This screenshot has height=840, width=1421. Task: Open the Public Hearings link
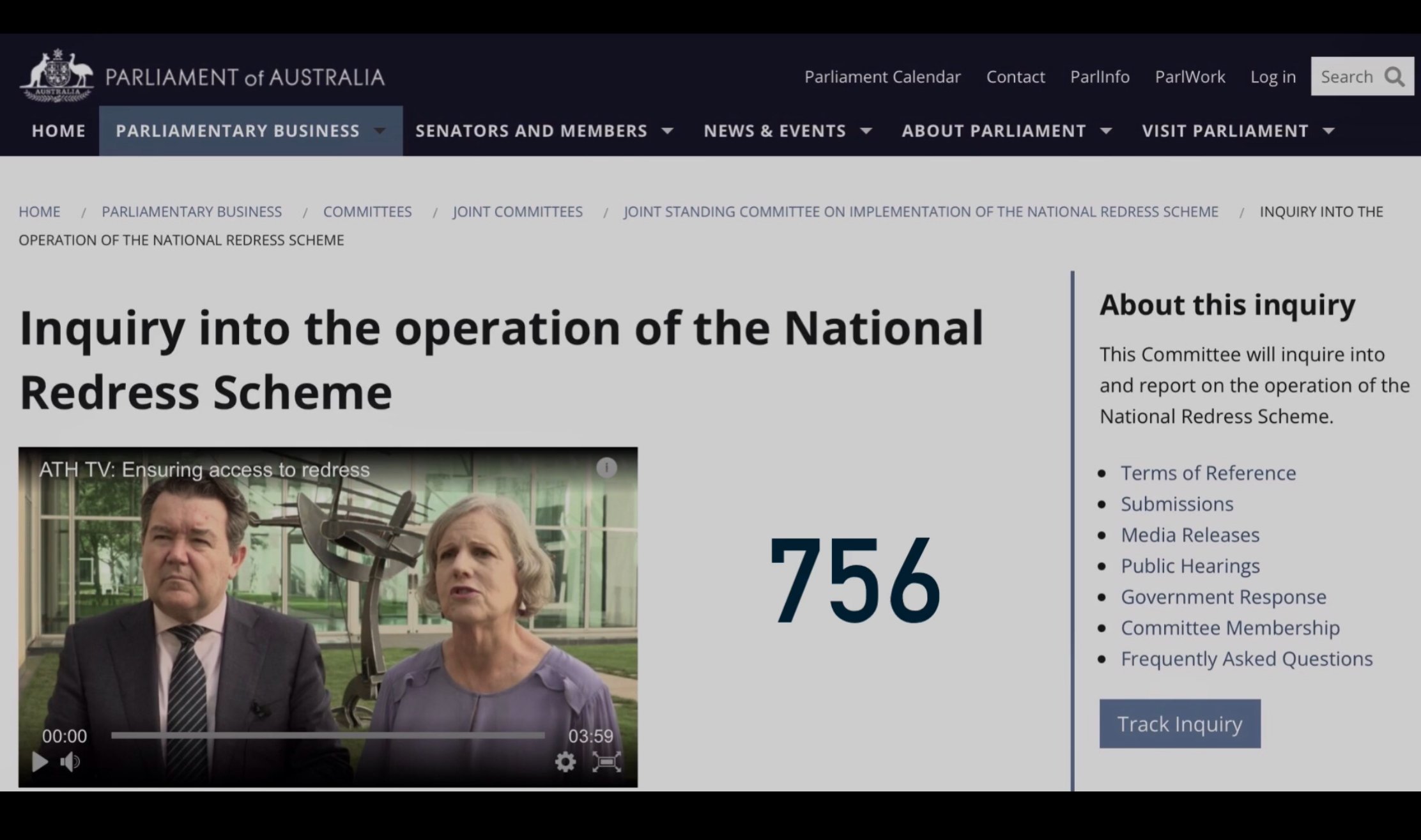(1190, 566)
